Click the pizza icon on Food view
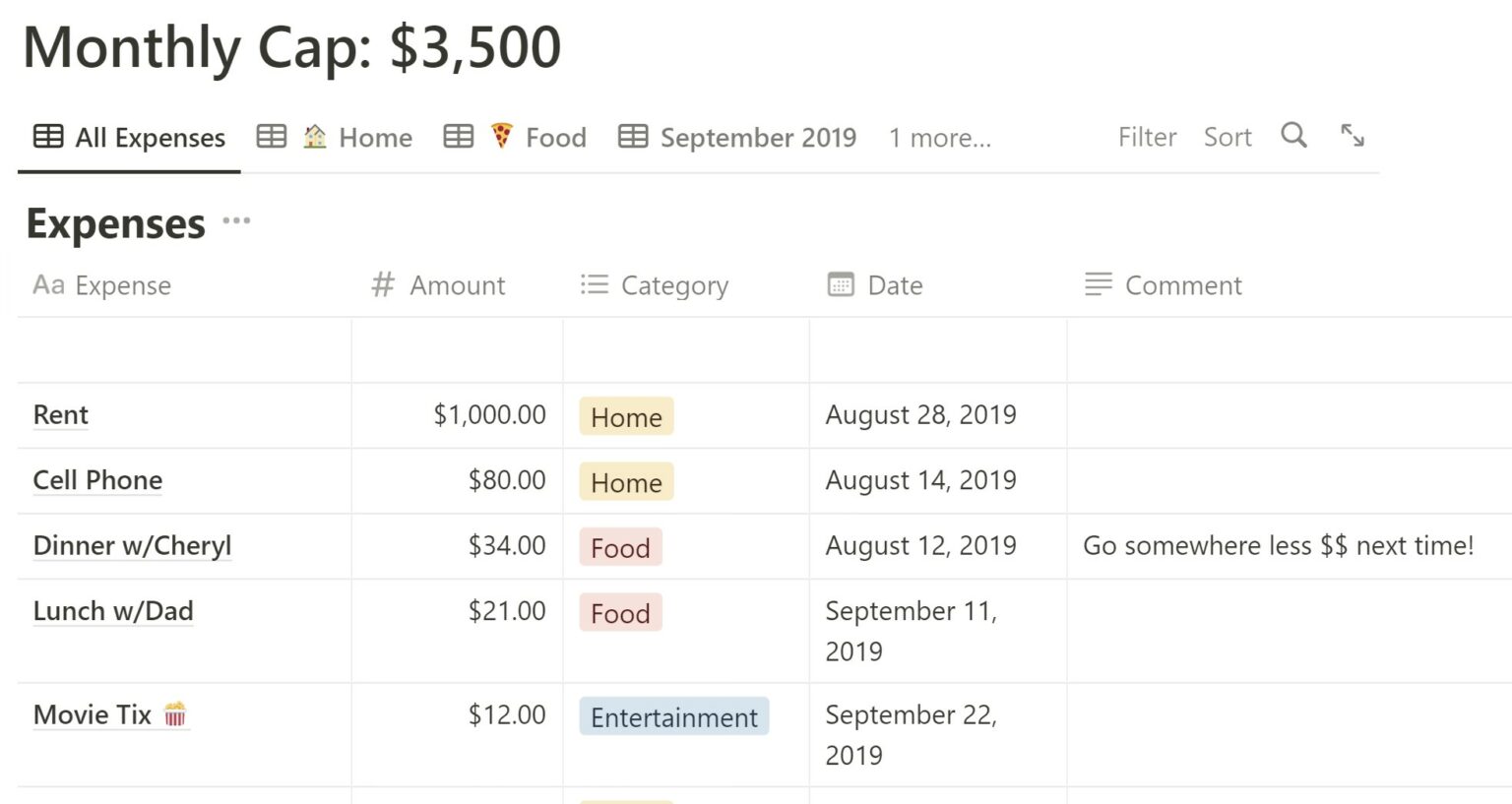This screenshot has width=1512, height=804. click(502, 136)
